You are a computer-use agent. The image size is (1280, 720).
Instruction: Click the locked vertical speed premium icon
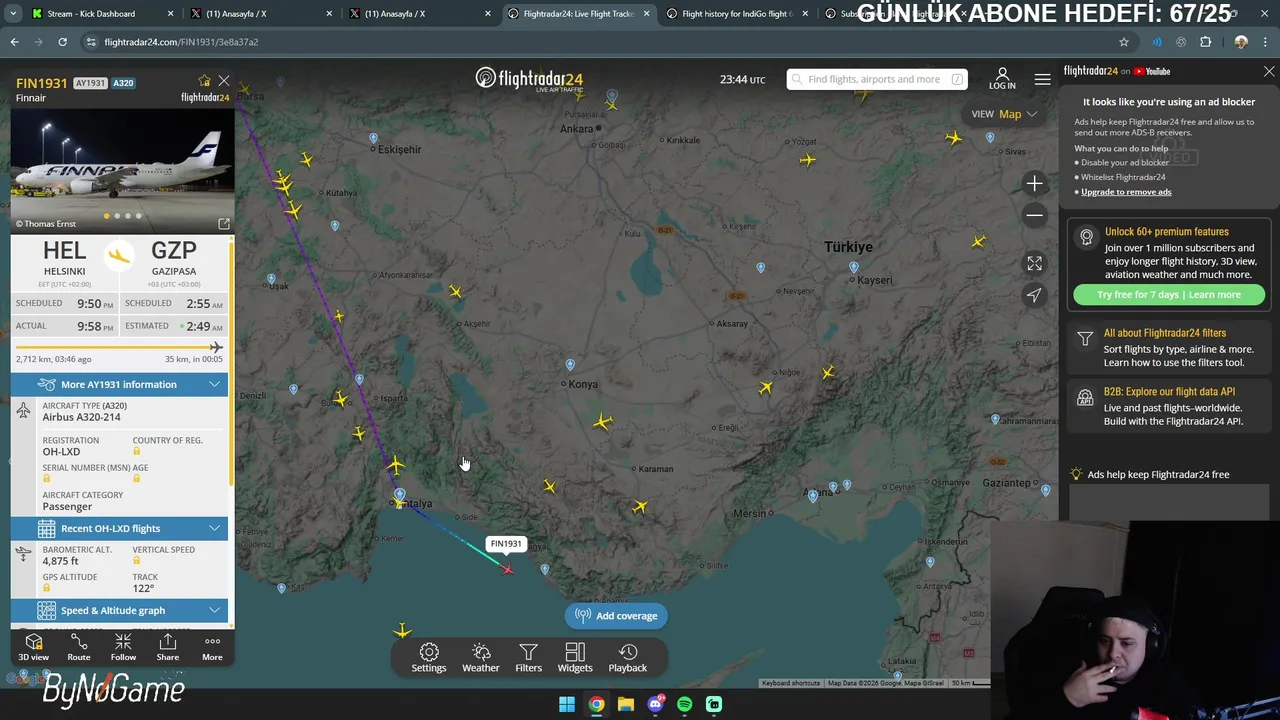pos(136,561)
